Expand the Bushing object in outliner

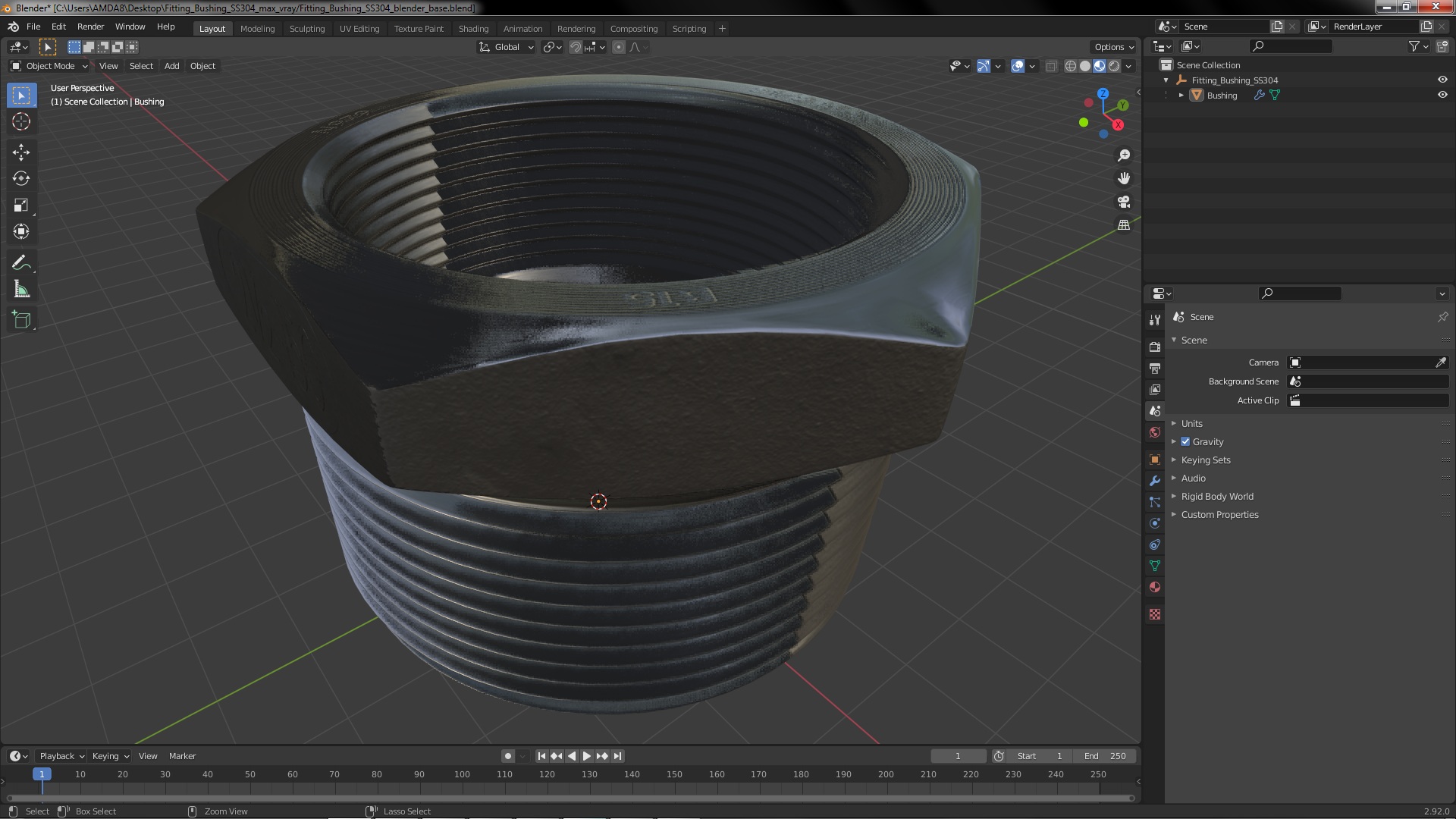(x=1181, y=95)
